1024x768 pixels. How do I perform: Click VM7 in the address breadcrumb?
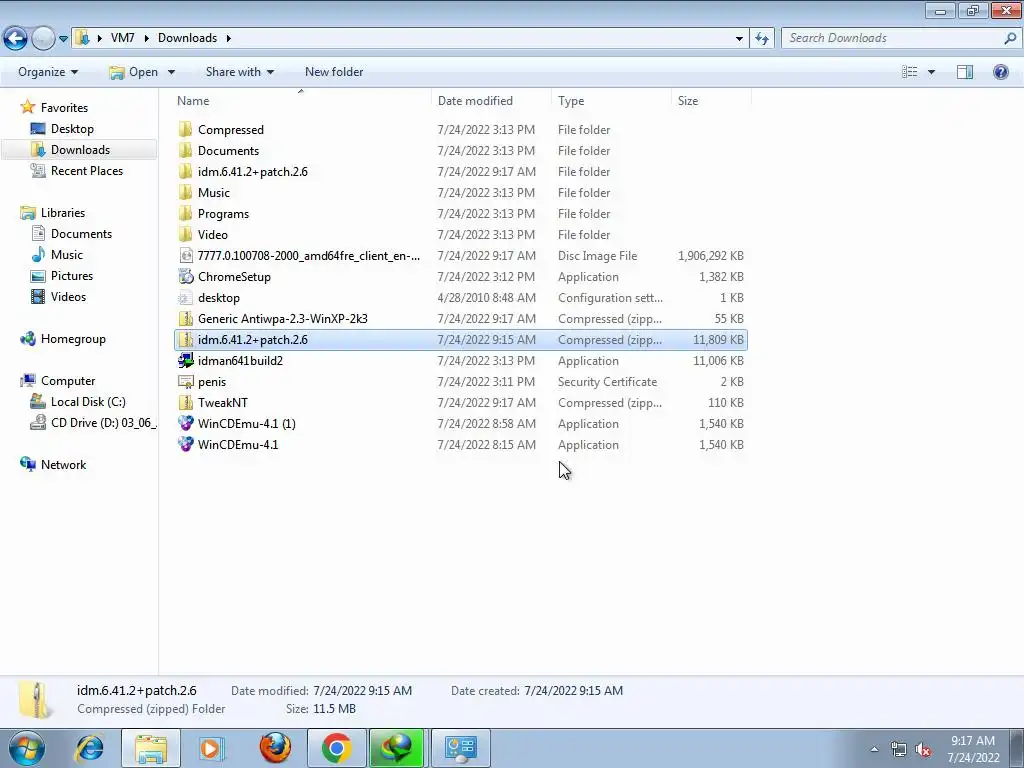tap(123, 38)
